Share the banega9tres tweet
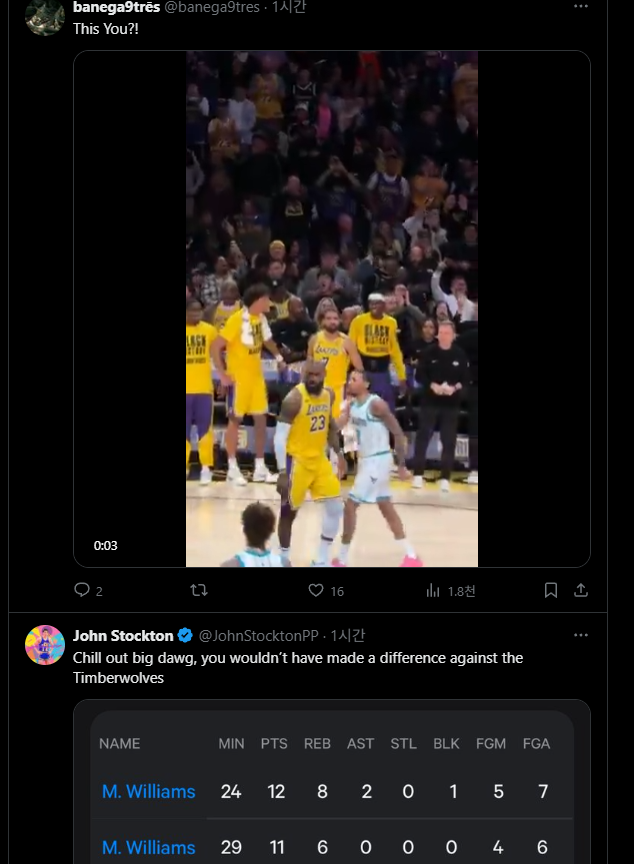This screenshot has height=864, width=634. coord(580,591)
